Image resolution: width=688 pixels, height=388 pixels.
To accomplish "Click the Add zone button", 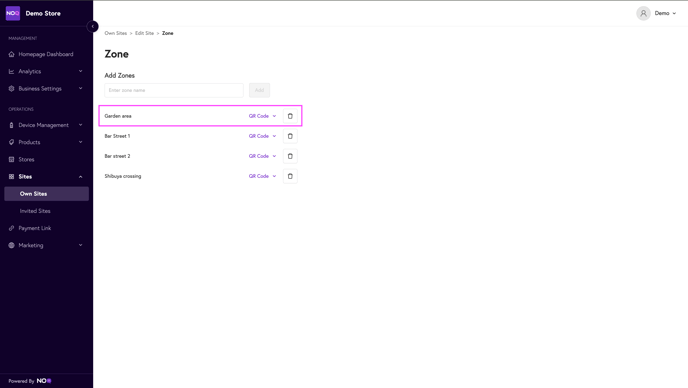I will click(x=259, y=90).
